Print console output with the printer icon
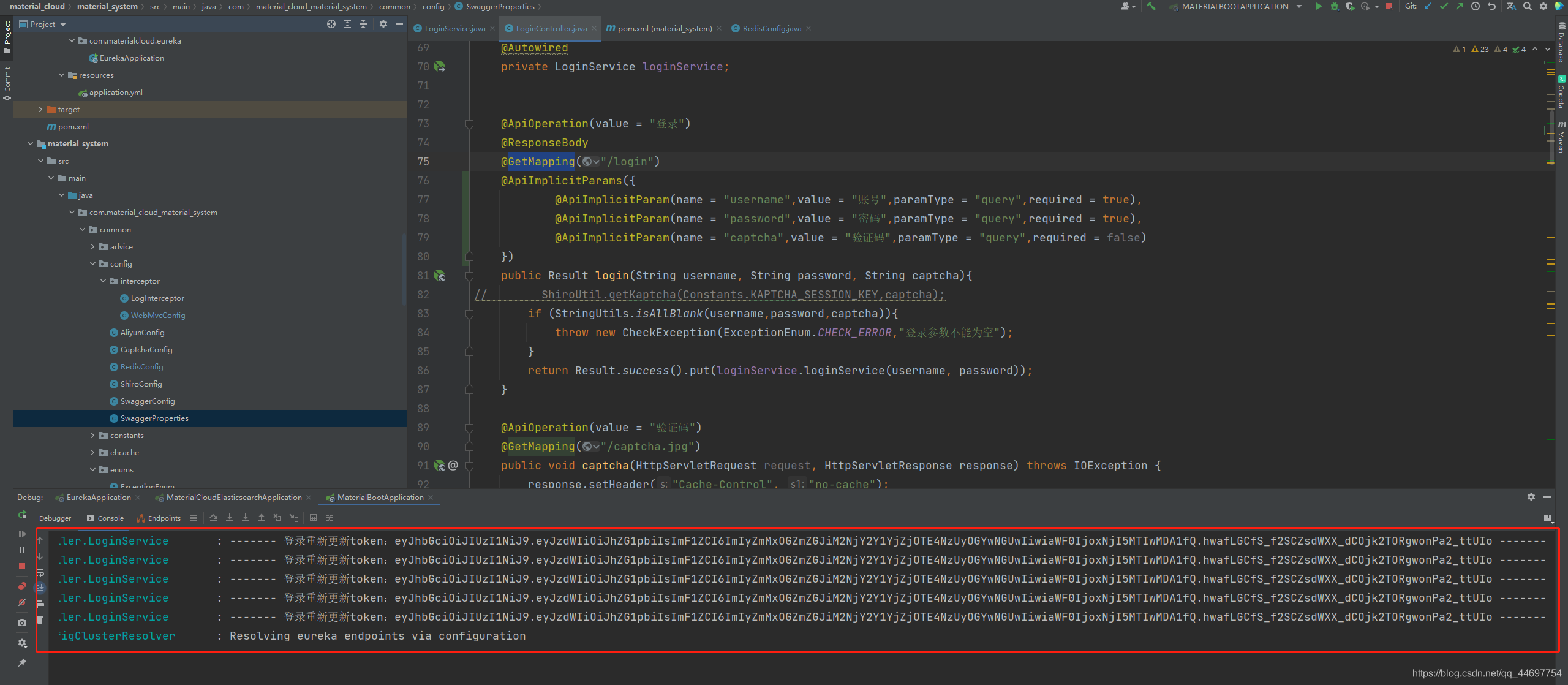1568x685 pixels. pyautogui.click(x=40, y=604)
